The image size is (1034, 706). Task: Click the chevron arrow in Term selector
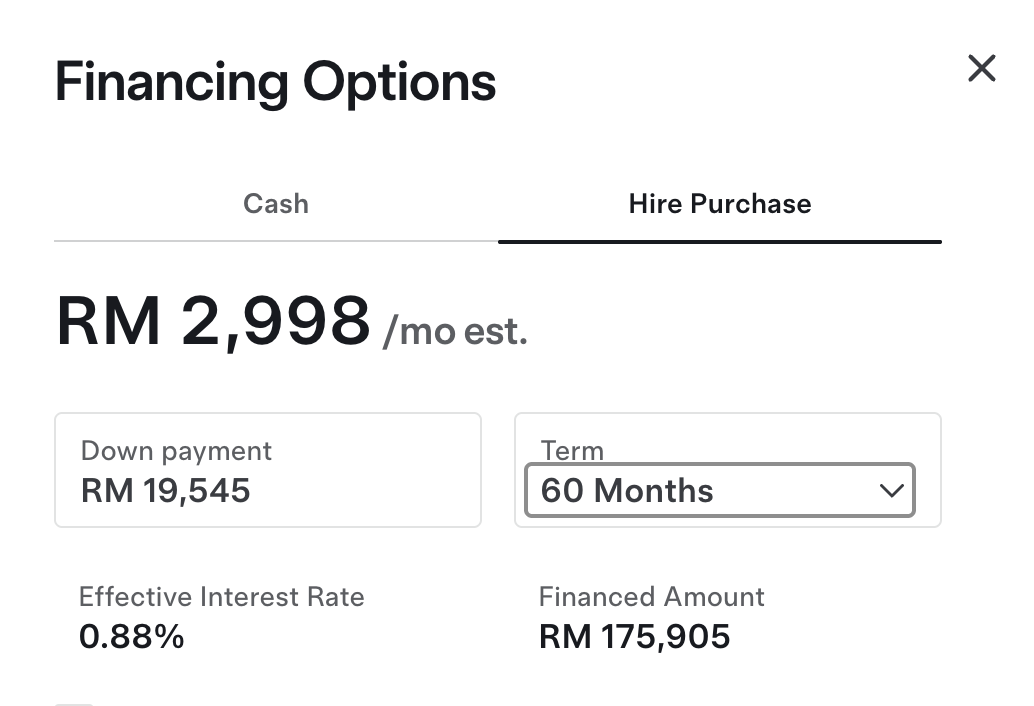[892, 490]
